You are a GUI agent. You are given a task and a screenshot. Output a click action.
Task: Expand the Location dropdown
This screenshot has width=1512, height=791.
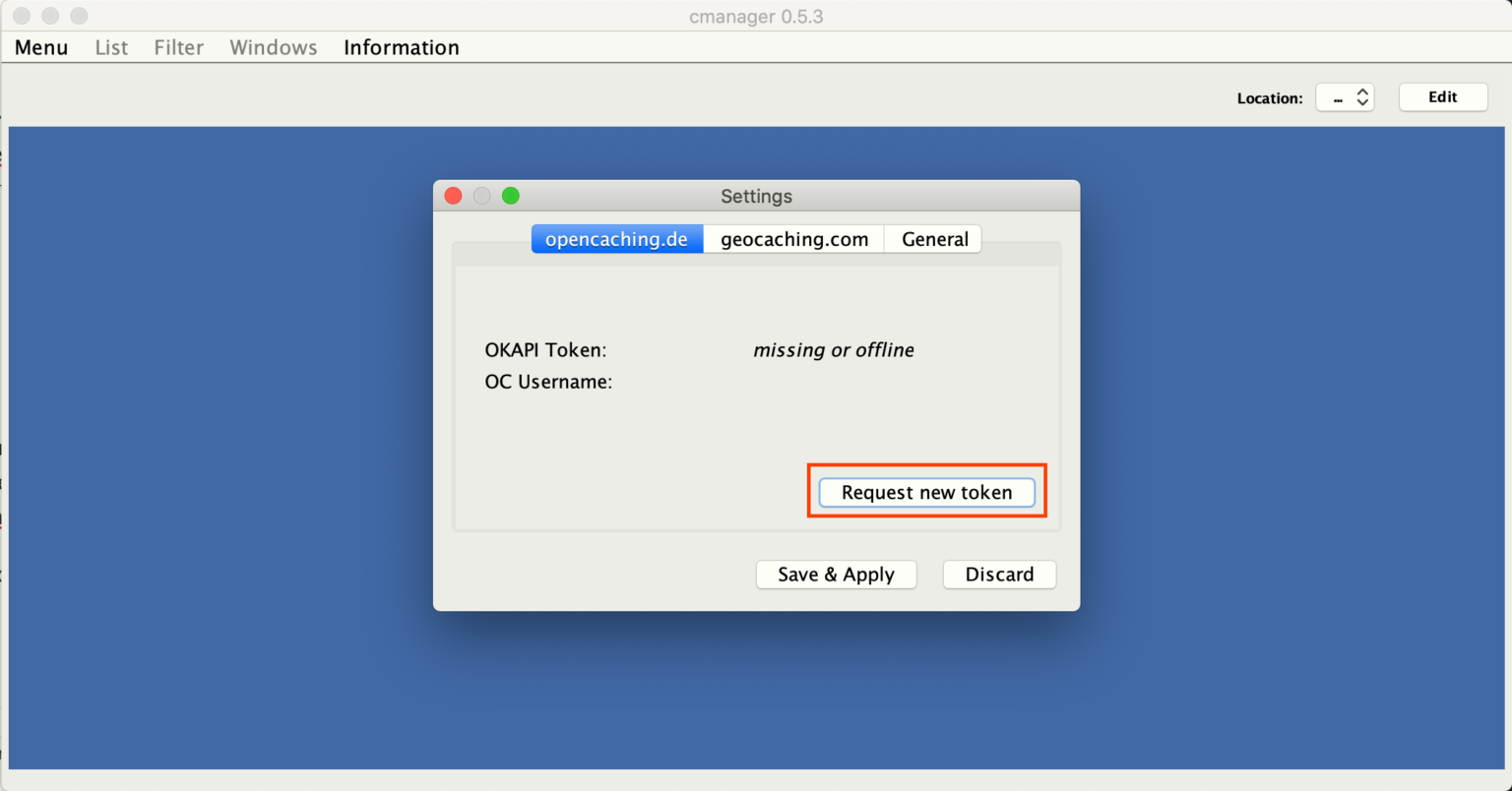1345,97
